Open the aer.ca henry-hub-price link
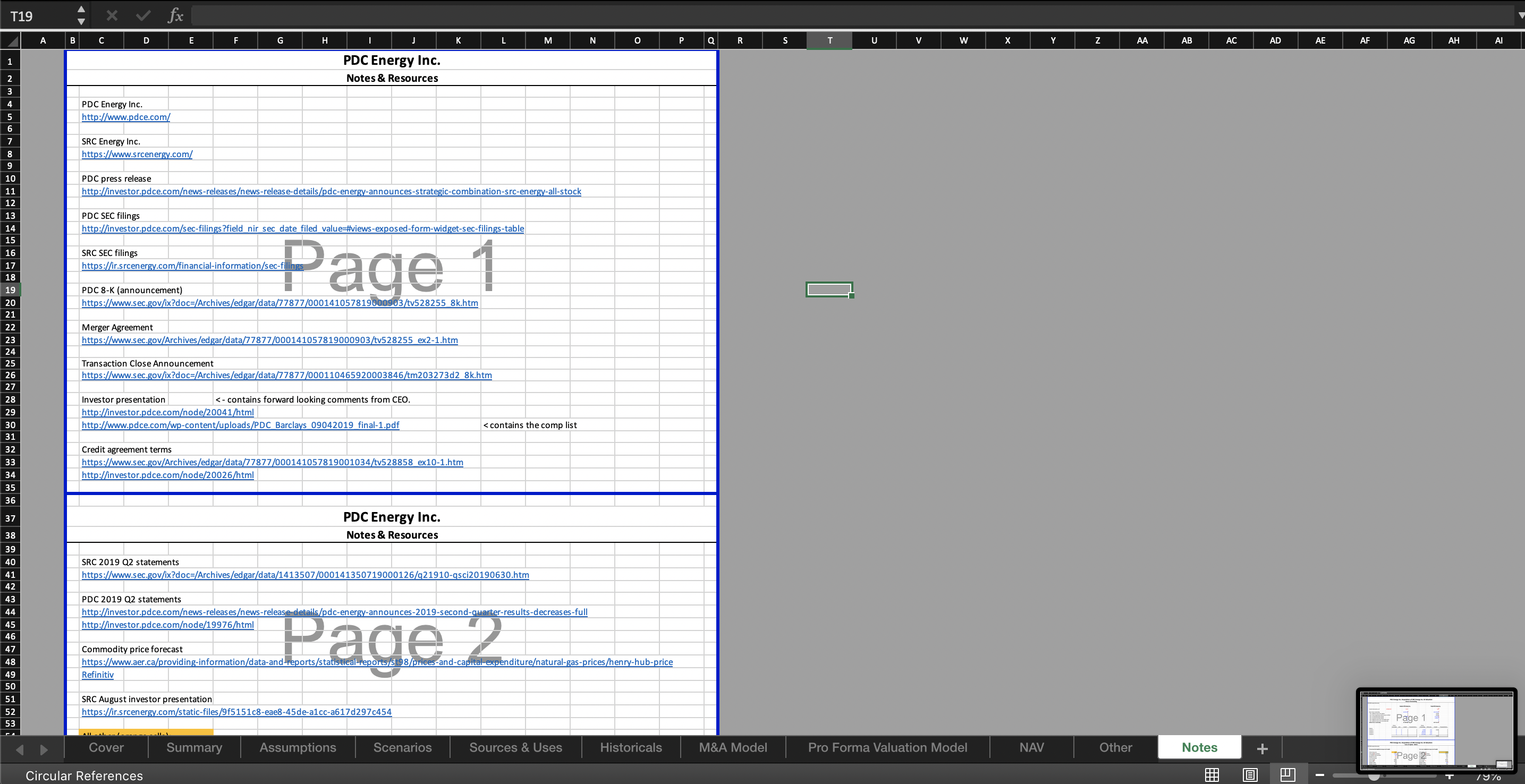Screen dimensions: 1525x784 (377, 662)
